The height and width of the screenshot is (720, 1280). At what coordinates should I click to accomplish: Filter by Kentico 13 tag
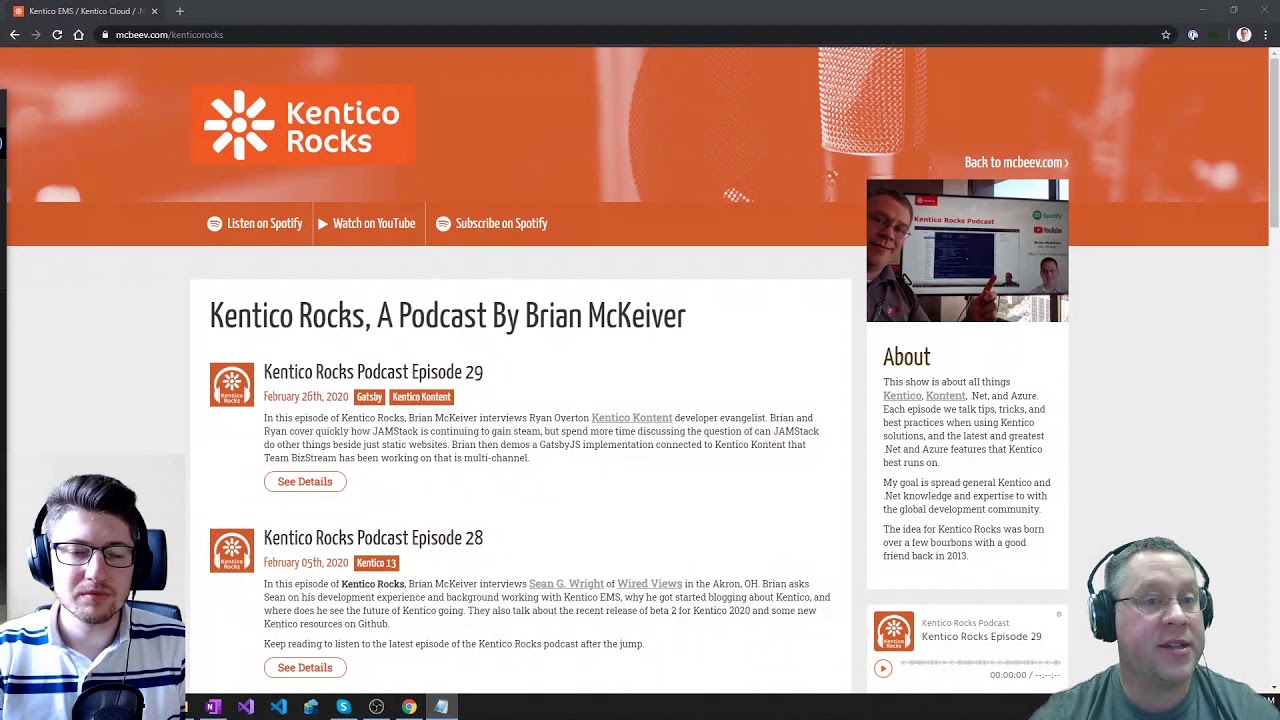(x=376, y=563)
